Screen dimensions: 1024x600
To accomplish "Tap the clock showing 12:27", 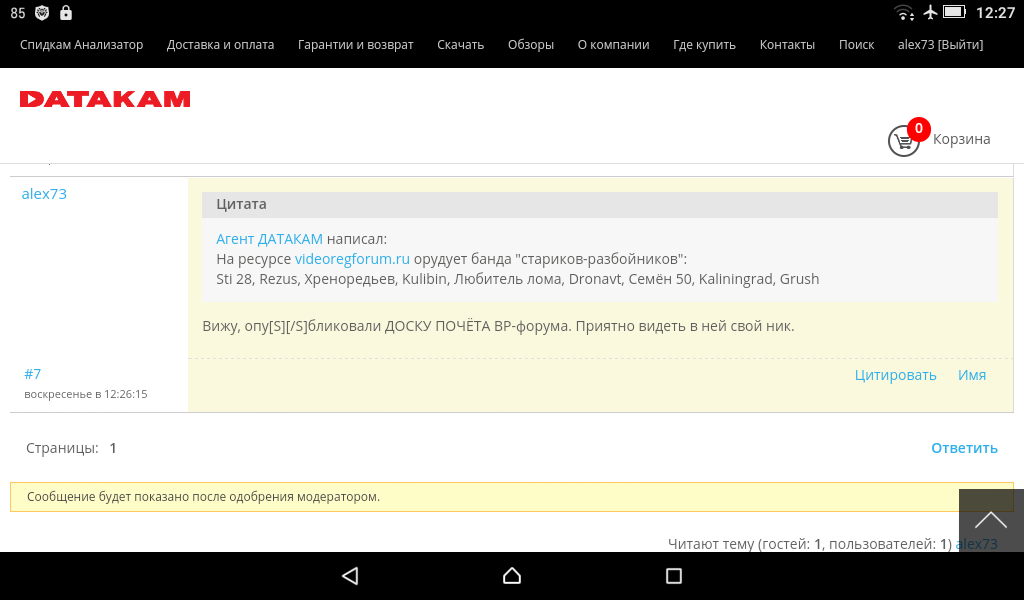I will point(995,13).
